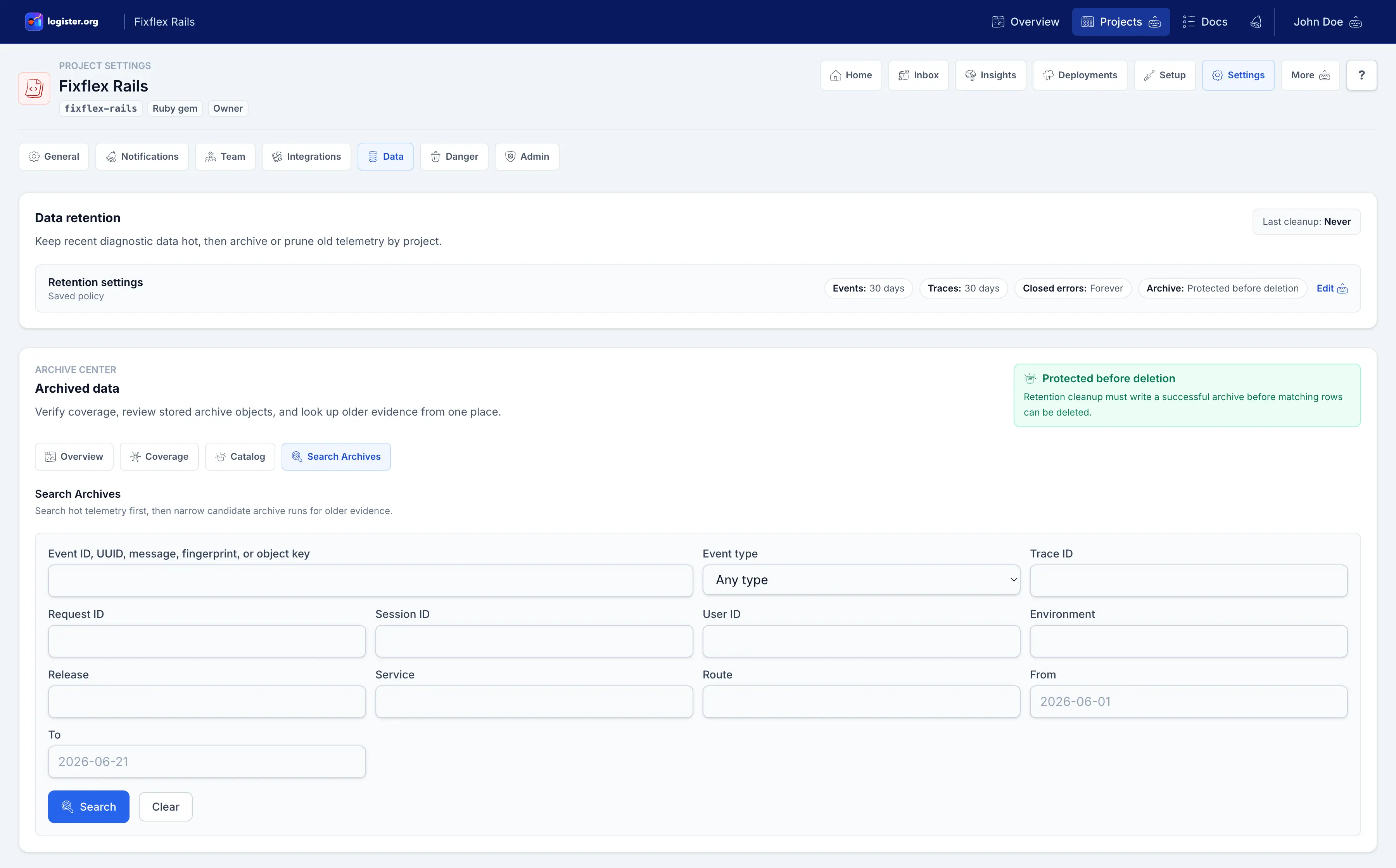The image size is (1396, 868).
Task: Click the Events: 30 days pill
Action: pyautogui.click(x=868, y=288)
